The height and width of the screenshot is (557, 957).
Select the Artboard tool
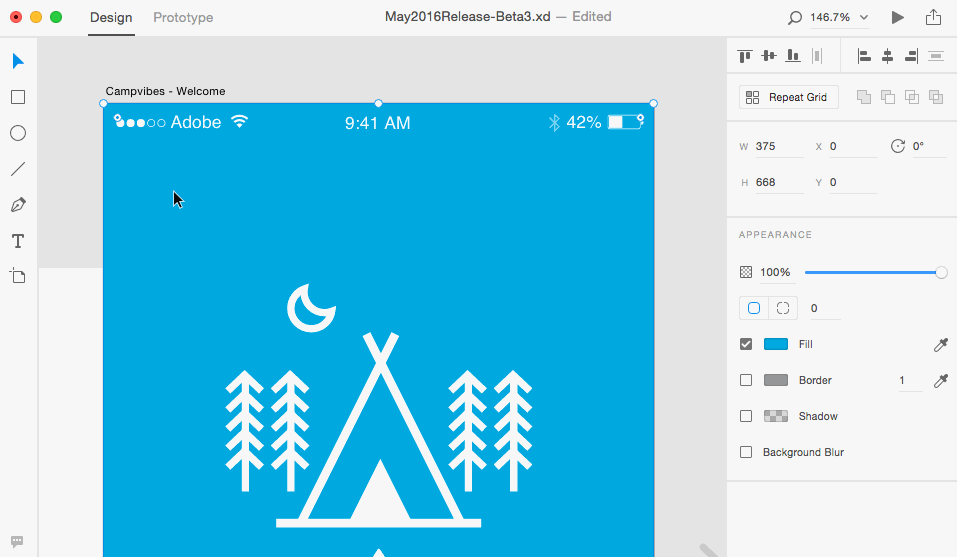(18, 276)
